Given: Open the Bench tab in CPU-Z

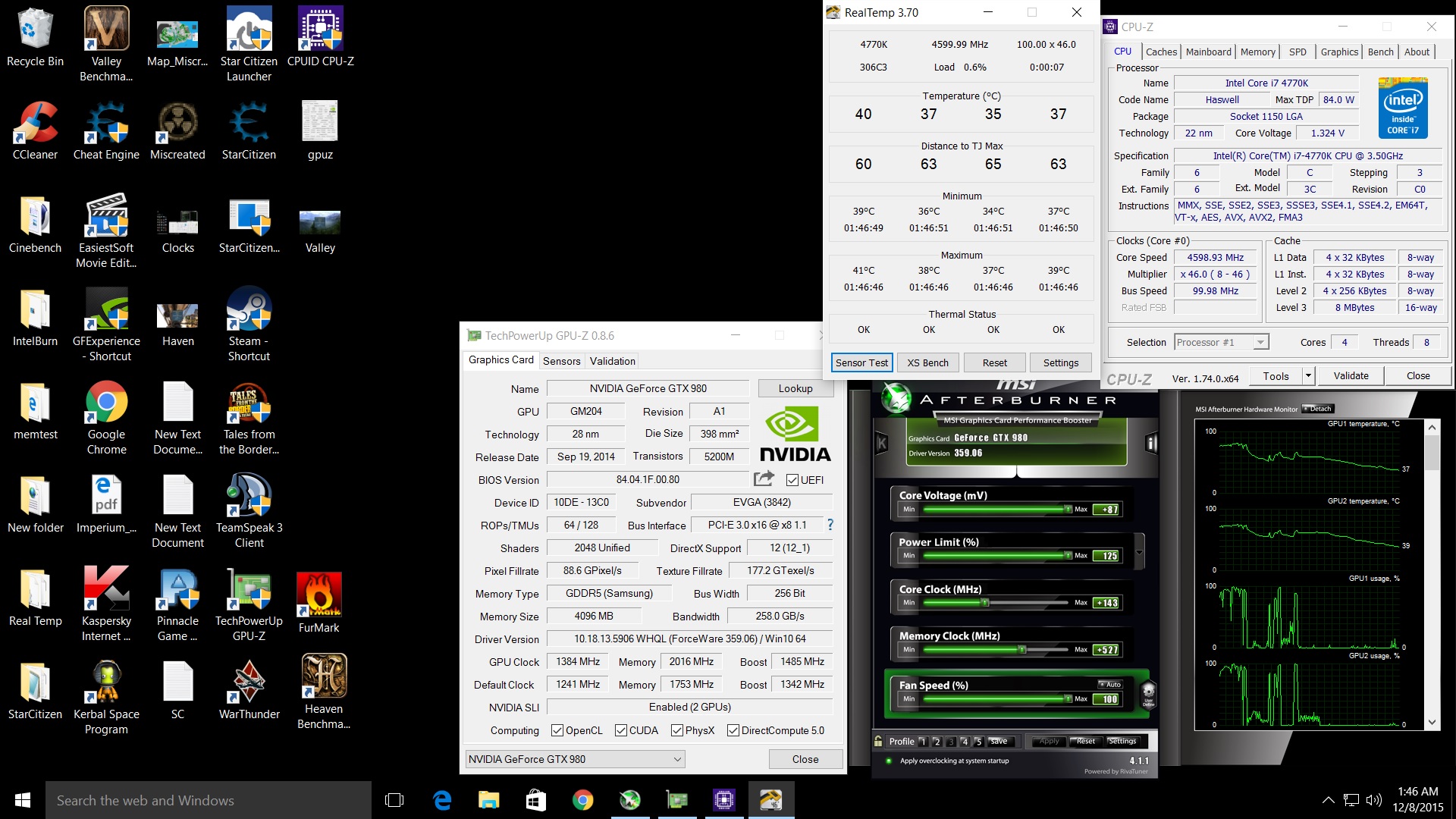Looking at the screenshot, I should (x=1380, y=52).
